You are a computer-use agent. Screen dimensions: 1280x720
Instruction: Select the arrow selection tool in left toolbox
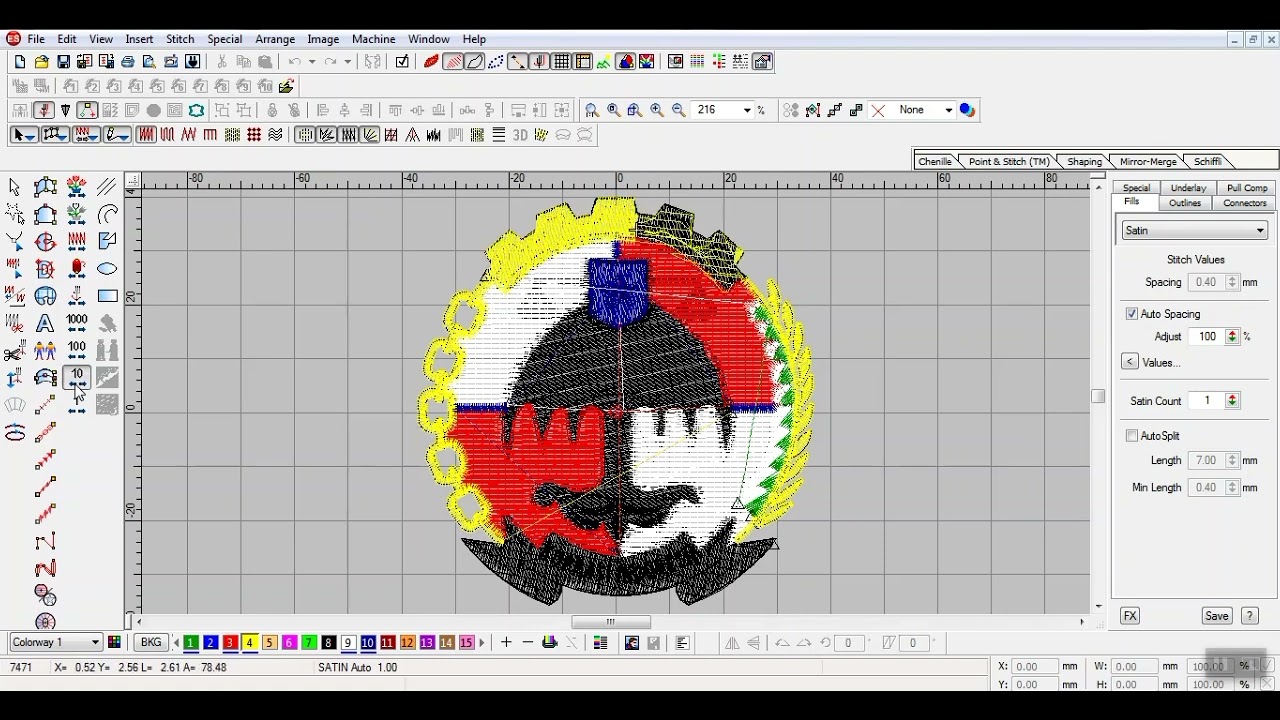coord(14,187)
